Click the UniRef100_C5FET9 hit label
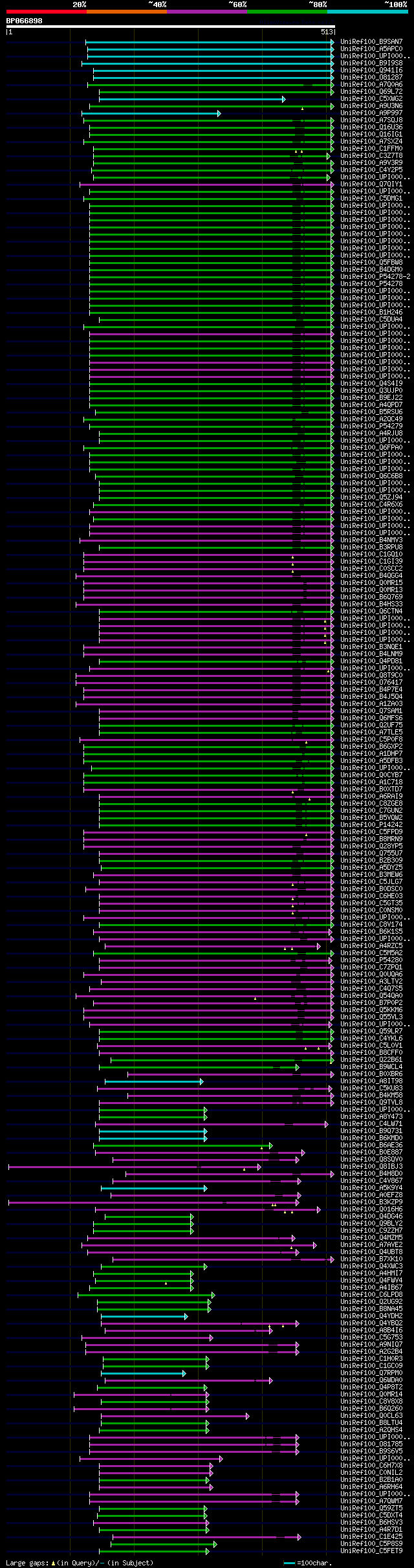The height and width of the screenshot is (1568, 414). pos(371,1551)
